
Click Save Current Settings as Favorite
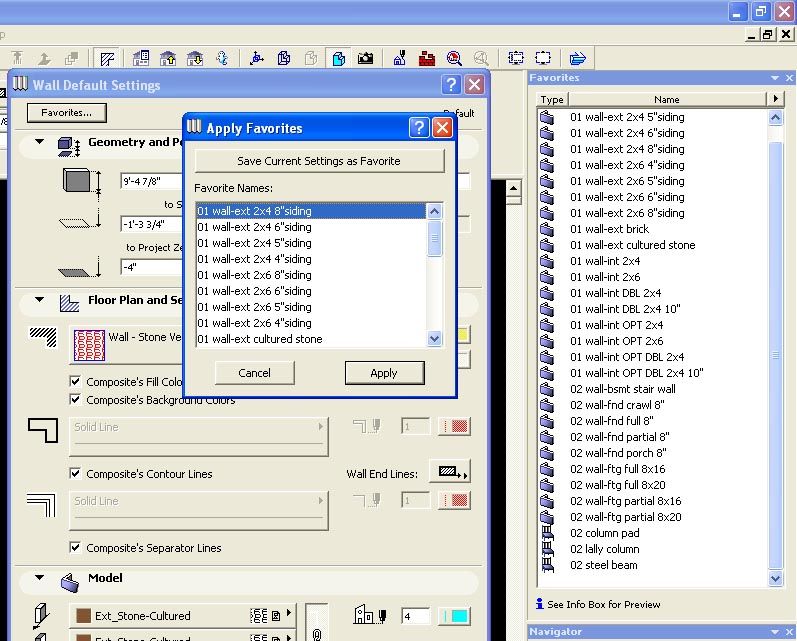tap(318, 161)
